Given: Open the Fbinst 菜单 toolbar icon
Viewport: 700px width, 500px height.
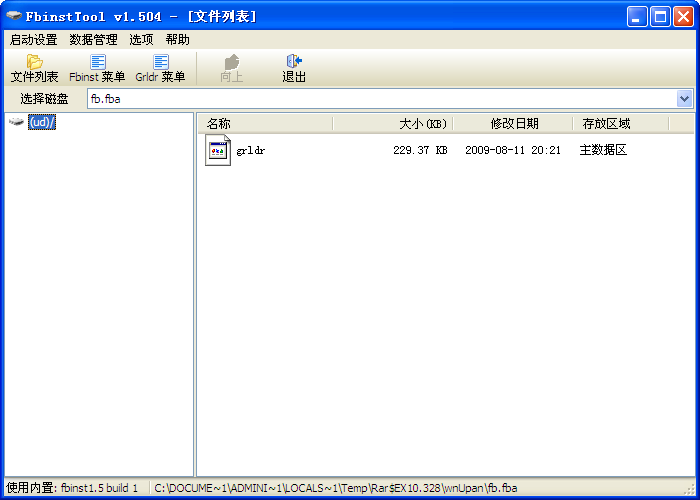Looking at the screenshot, I should (97, 62).
